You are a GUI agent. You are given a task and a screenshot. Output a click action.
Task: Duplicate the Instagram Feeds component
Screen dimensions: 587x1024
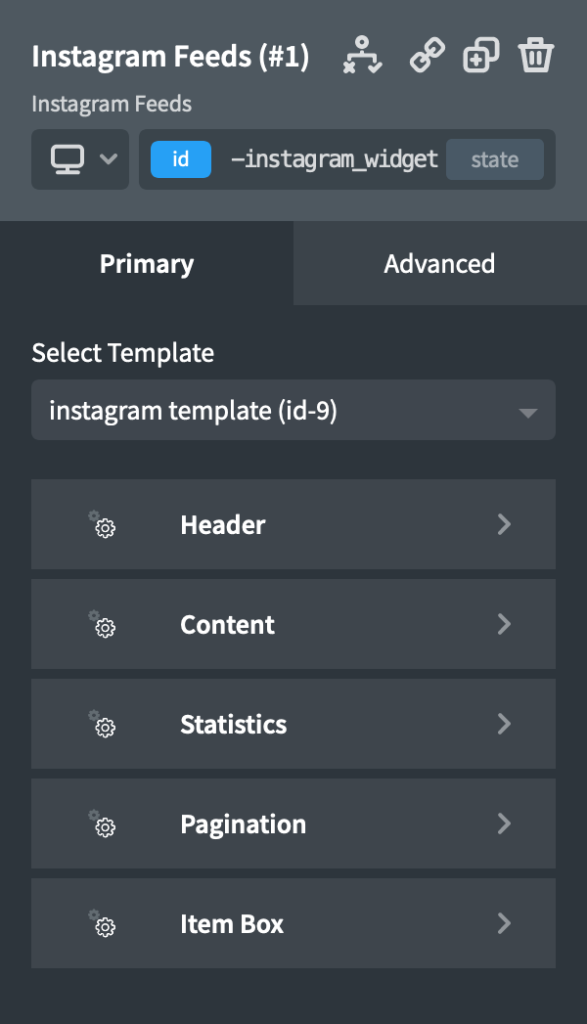[x=481, y=55]
